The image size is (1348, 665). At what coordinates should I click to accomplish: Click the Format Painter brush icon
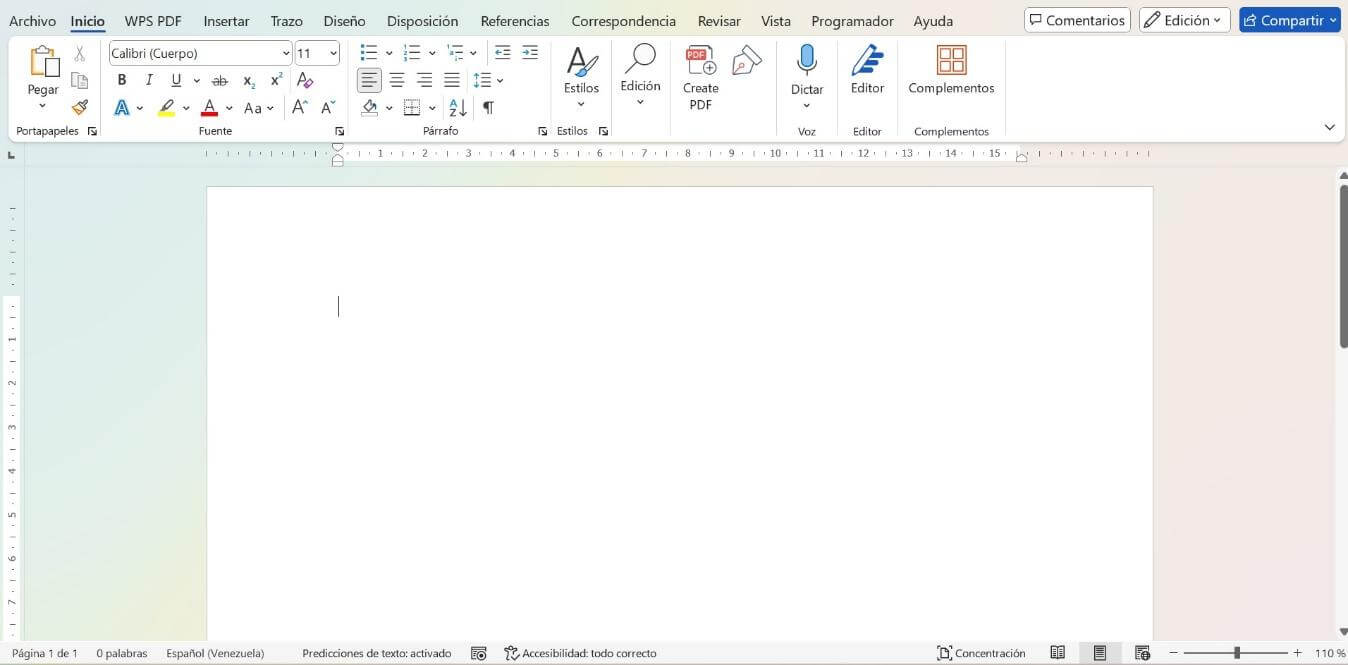(80, 107)
